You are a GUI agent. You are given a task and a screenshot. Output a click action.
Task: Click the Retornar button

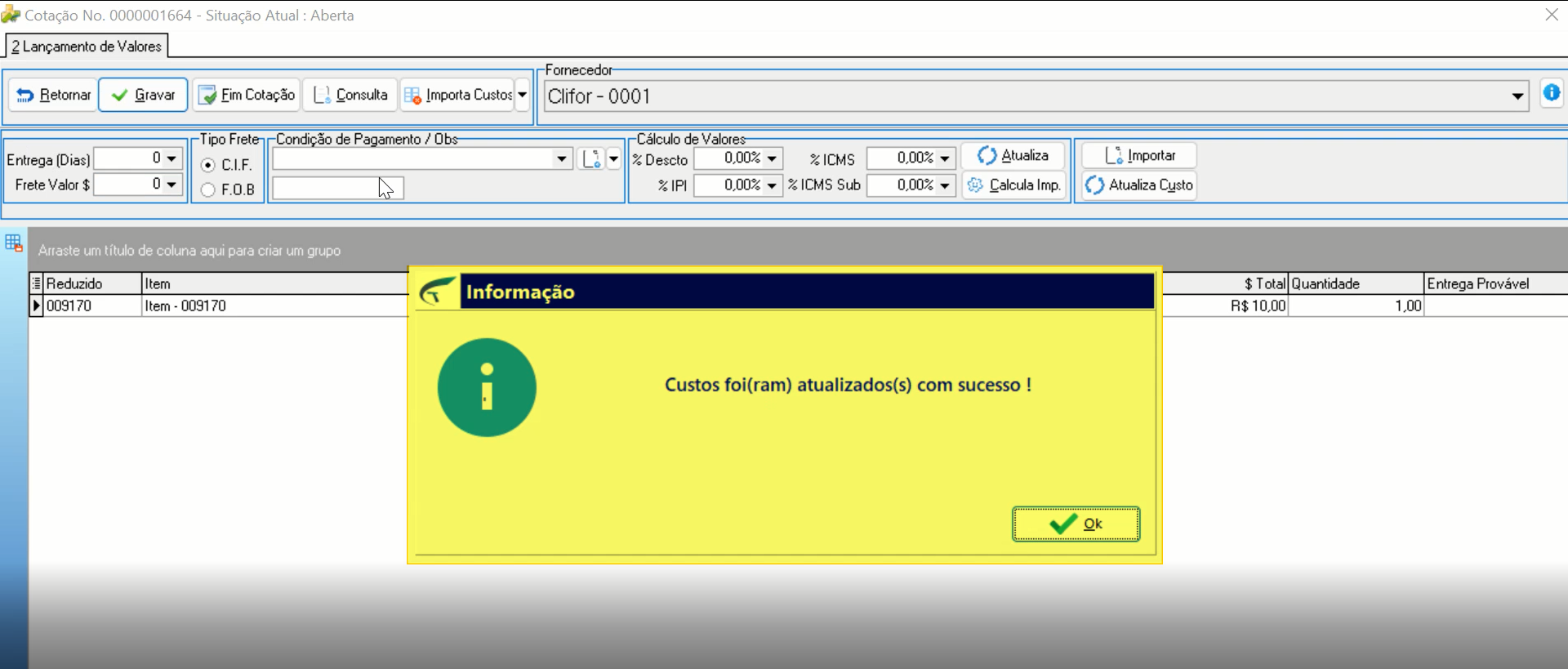click(54, 95)
